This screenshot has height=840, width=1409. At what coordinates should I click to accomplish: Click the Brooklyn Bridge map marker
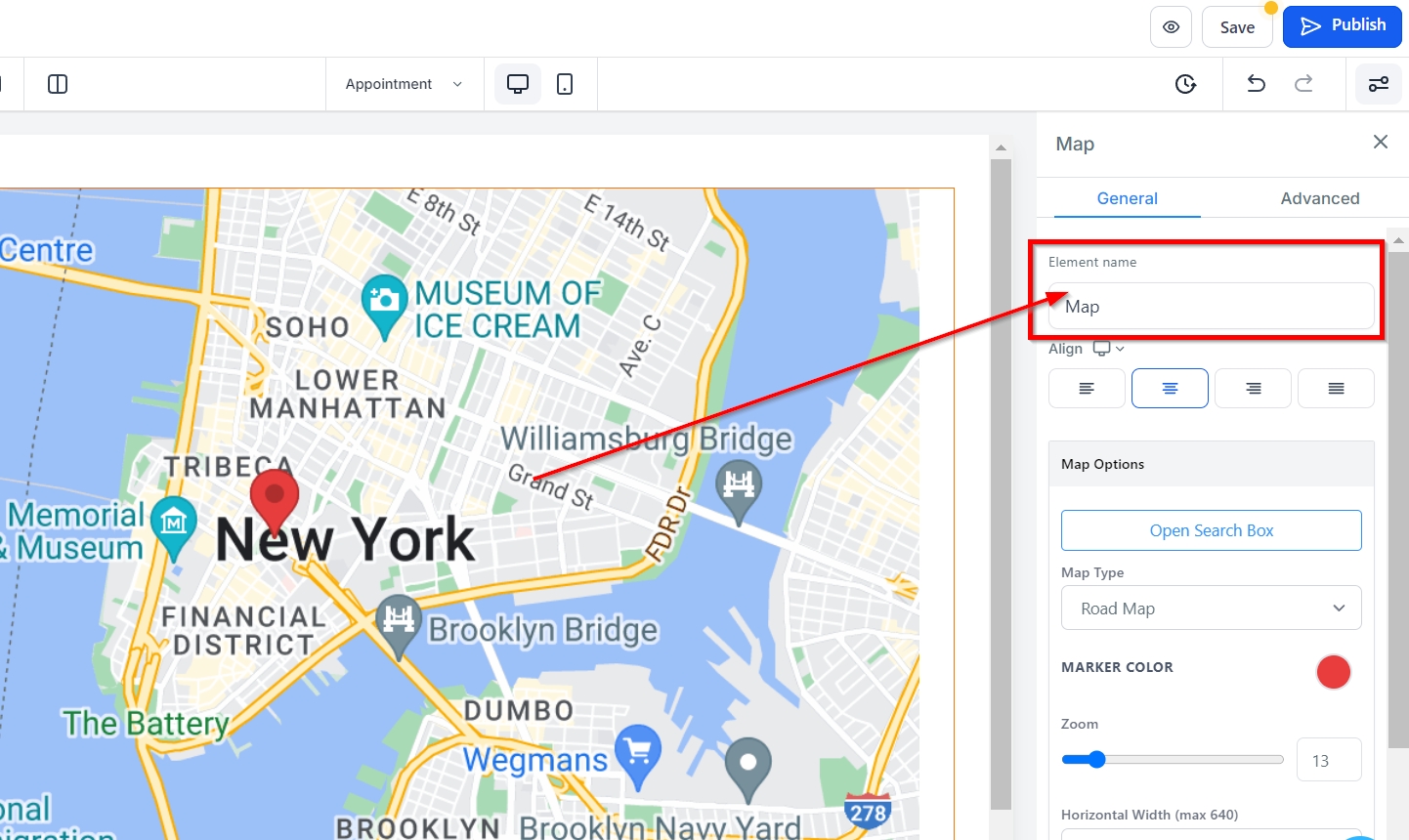pos(399,622)
